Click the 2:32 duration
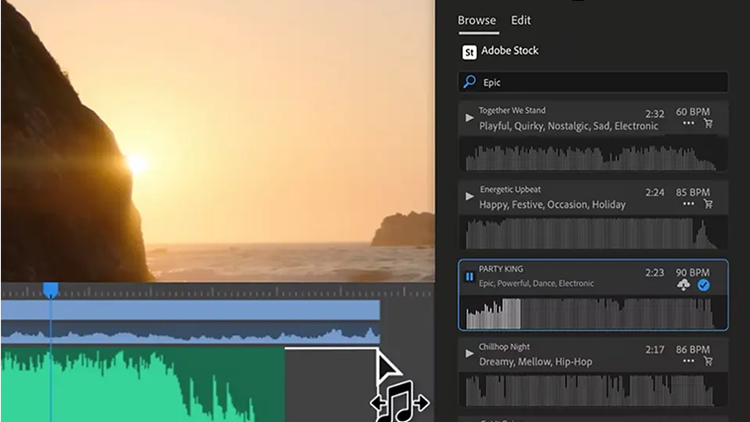This screenshot has height=422, width=750. pyautogui.click(x=654, y=114)
